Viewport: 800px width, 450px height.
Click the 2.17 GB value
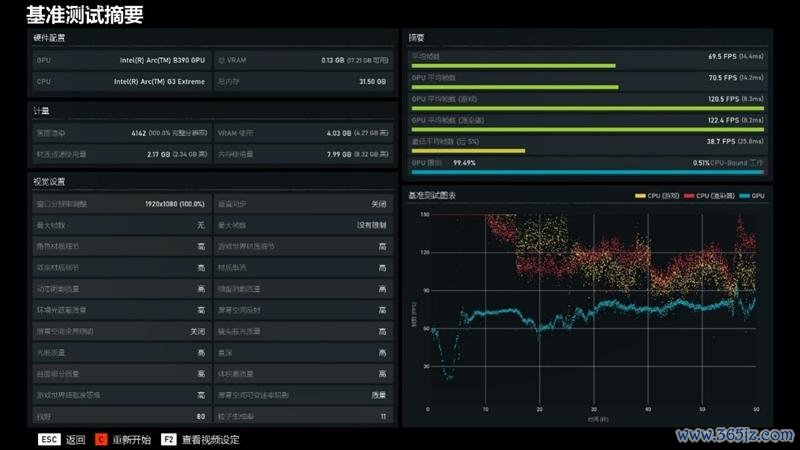point(159,154)
